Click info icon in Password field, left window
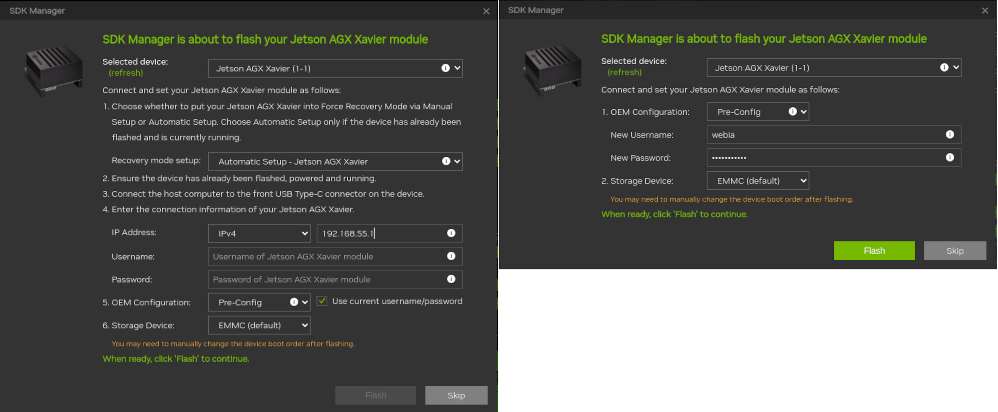998x412 pixels. (x=451, y=280)
